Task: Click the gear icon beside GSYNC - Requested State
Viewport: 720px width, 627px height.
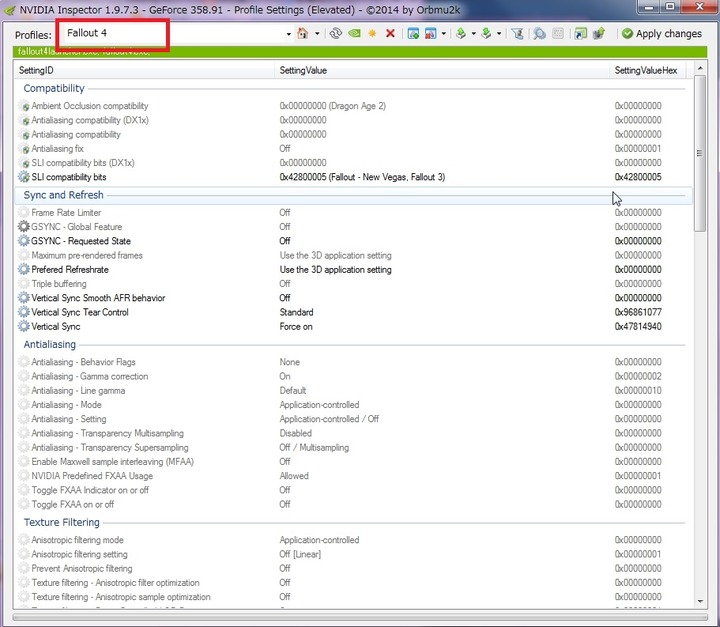Action: coord(23,241)
